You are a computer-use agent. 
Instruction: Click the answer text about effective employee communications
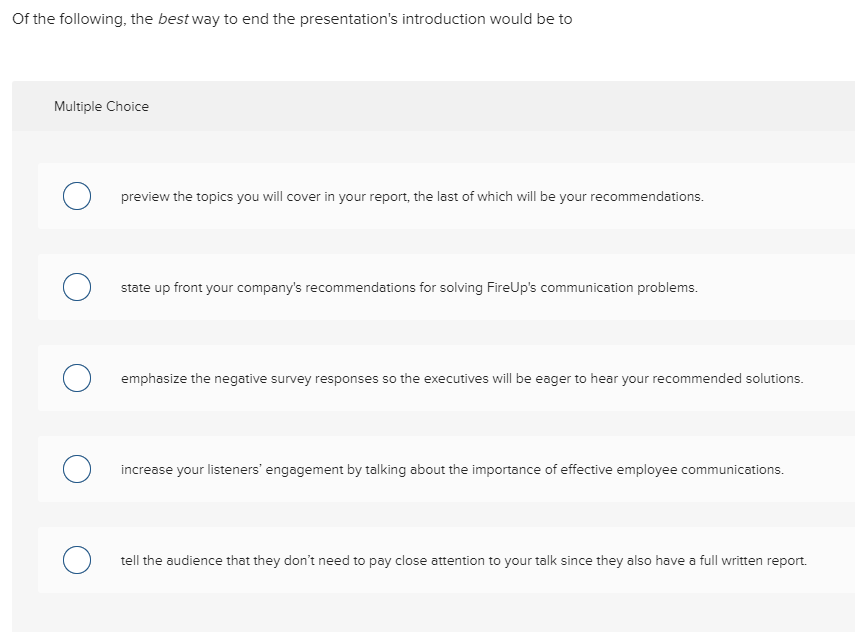click(x=451, y=470)
